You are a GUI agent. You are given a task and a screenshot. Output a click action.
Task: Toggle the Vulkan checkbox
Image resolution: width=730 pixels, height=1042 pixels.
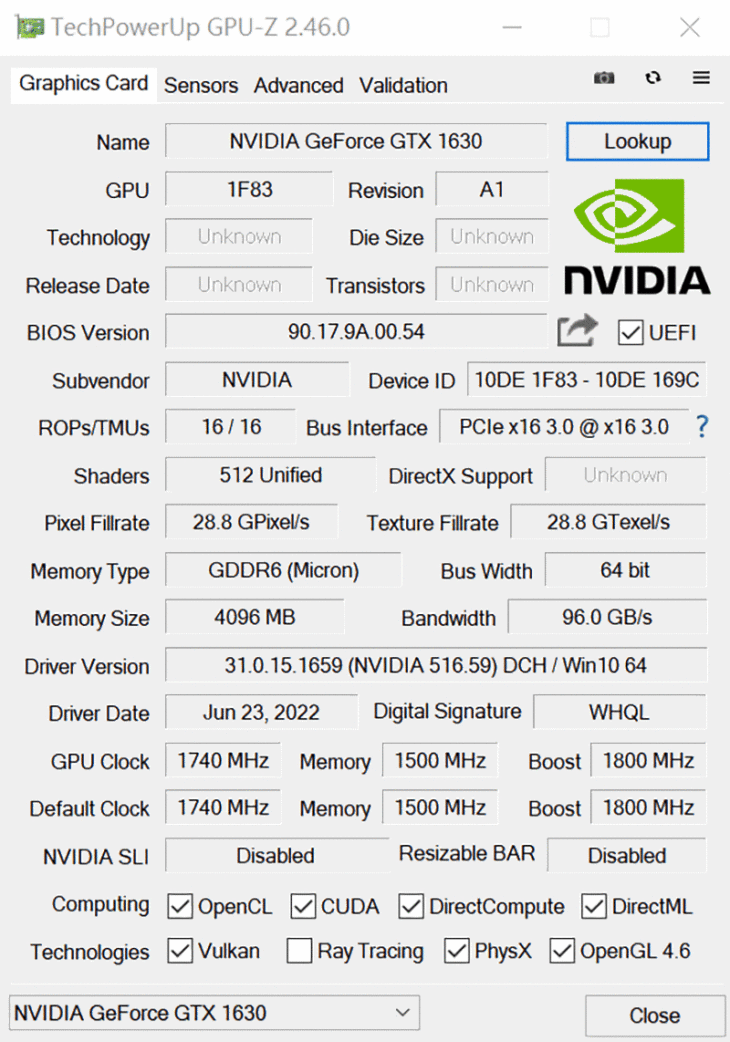pos(180,951)
